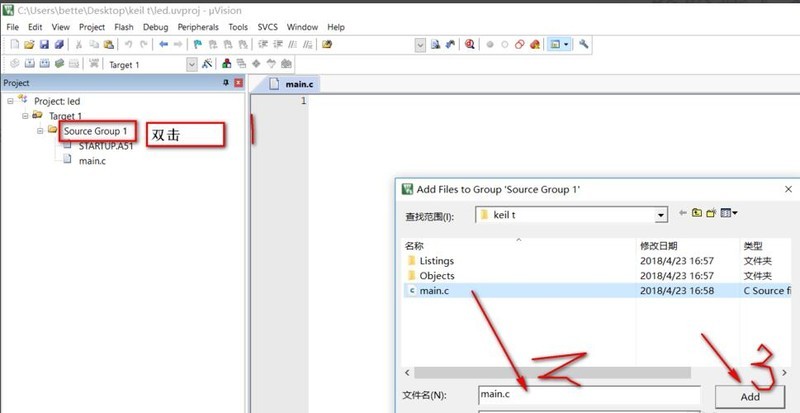Image resolution: width=800 pixels, height=413 pixels.
Task: Select main.c in the file list
Action: [434, 290]
